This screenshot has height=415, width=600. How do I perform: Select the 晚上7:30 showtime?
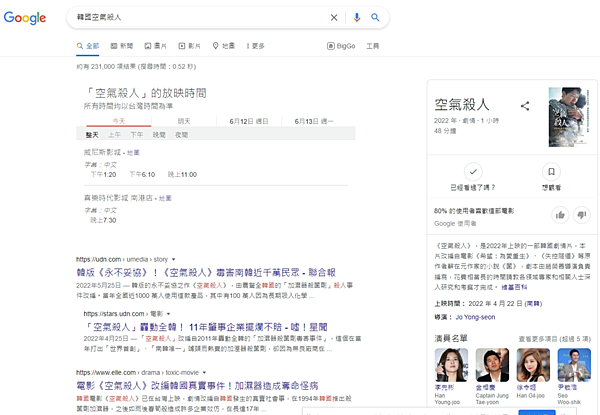pyautogui.click(x=103, y=220)
